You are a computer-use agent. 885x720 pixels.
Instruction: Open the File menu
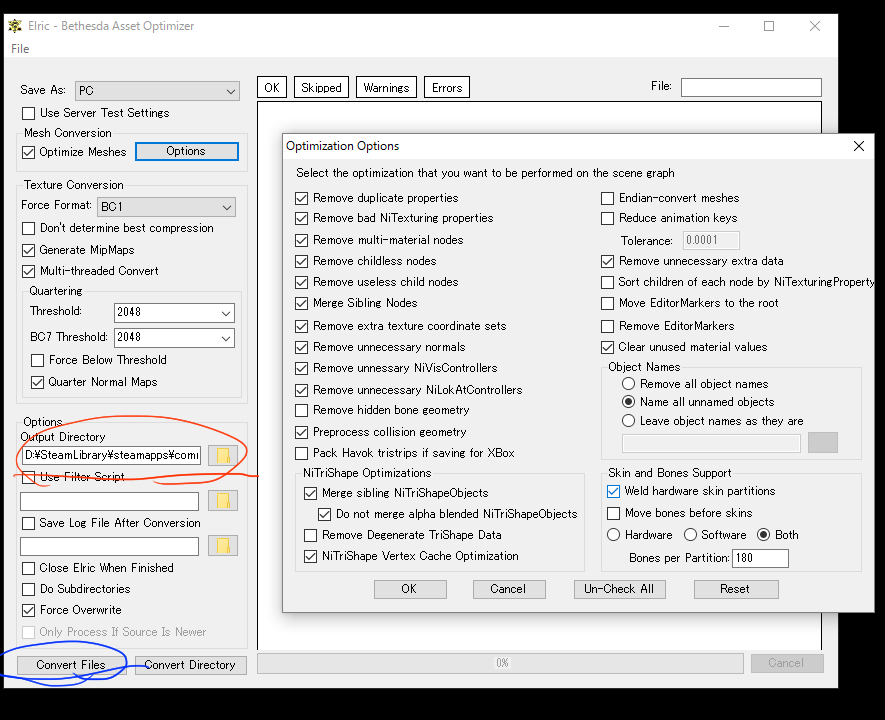pyautogui.click(x=20, y=49)
